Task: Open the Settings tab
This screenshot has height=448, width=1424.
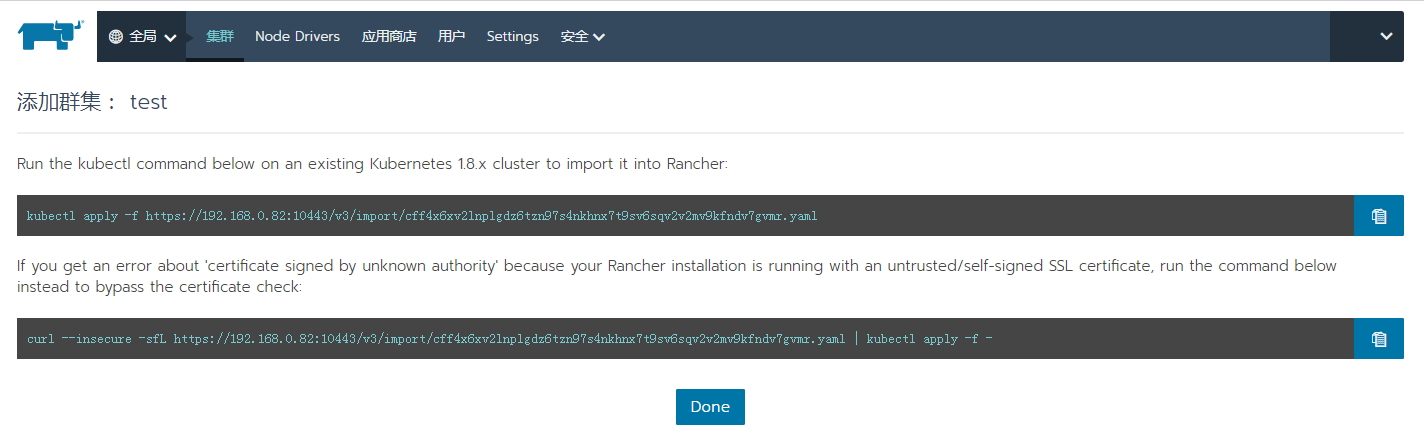Action: pyautogui.click(x=512, y=36)
